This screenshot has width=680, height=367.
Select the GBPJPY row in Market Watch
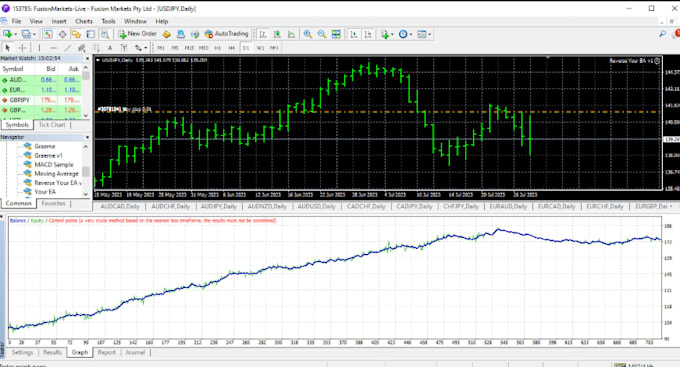41,100
